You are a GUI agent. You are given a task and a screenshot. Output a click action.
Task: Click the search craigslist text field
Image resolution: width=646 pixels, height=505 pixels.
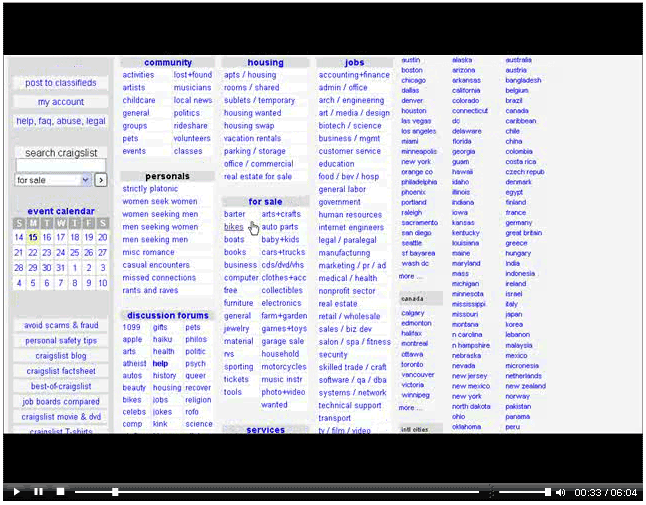pos(61,166)
